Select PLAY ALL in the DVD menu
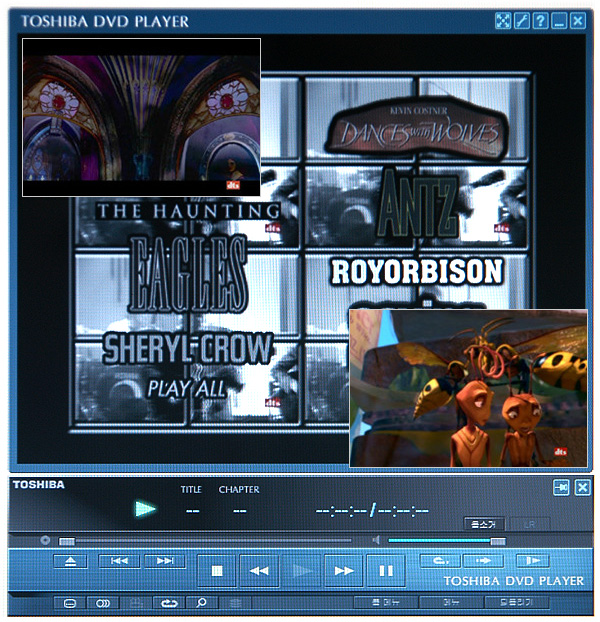Image resolution: width=600 pixels, height=622 pixels. tap(186, 388)
